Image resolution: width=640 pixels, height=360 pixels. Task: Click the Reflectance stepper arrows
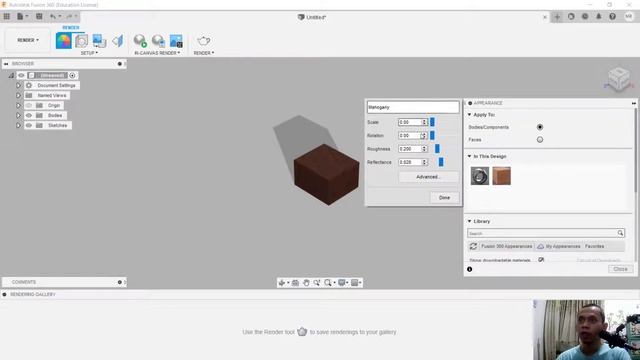(x=424, y=162)
